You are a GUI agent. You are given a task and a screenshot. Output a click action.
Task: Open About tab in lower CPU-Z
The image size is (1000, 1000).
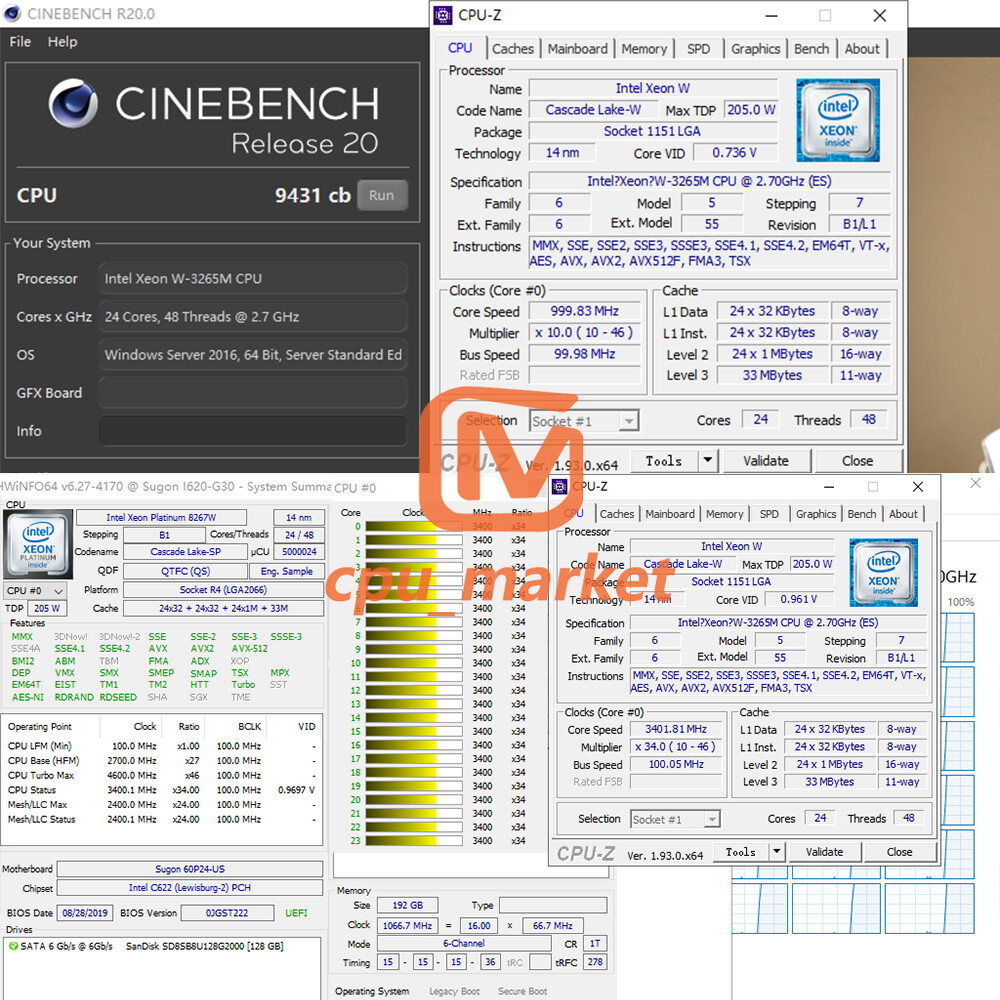(903, 514)
